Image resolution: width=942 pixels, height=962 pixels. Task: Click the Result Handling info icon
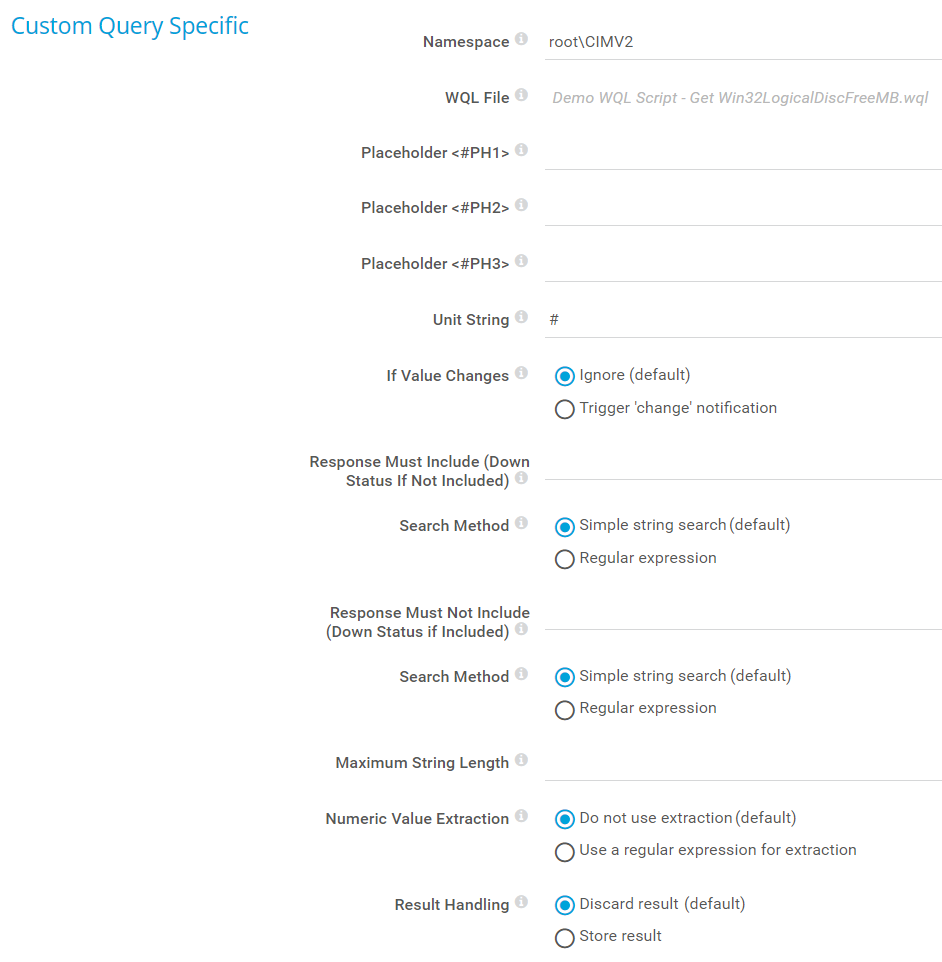pyautogui.click(x=521, y=903)
